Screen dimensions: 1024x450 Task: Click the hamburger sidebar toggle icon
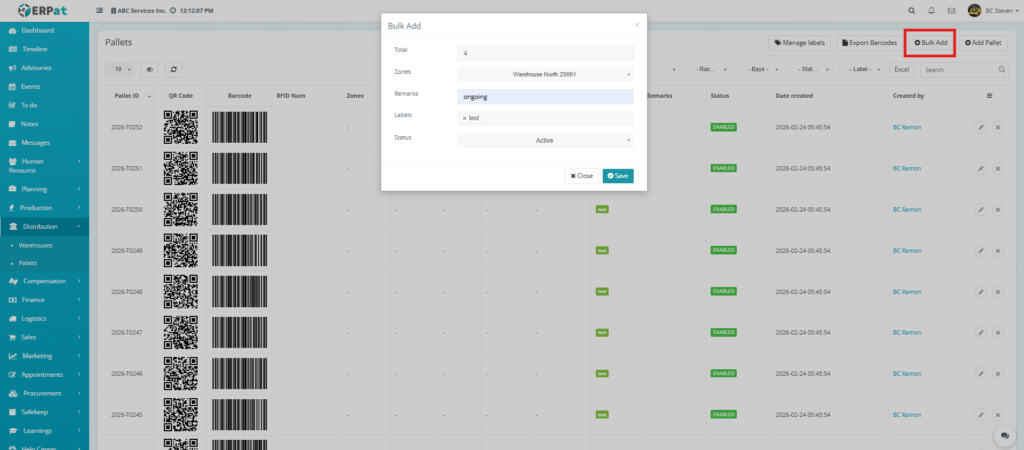coord(99,11)
